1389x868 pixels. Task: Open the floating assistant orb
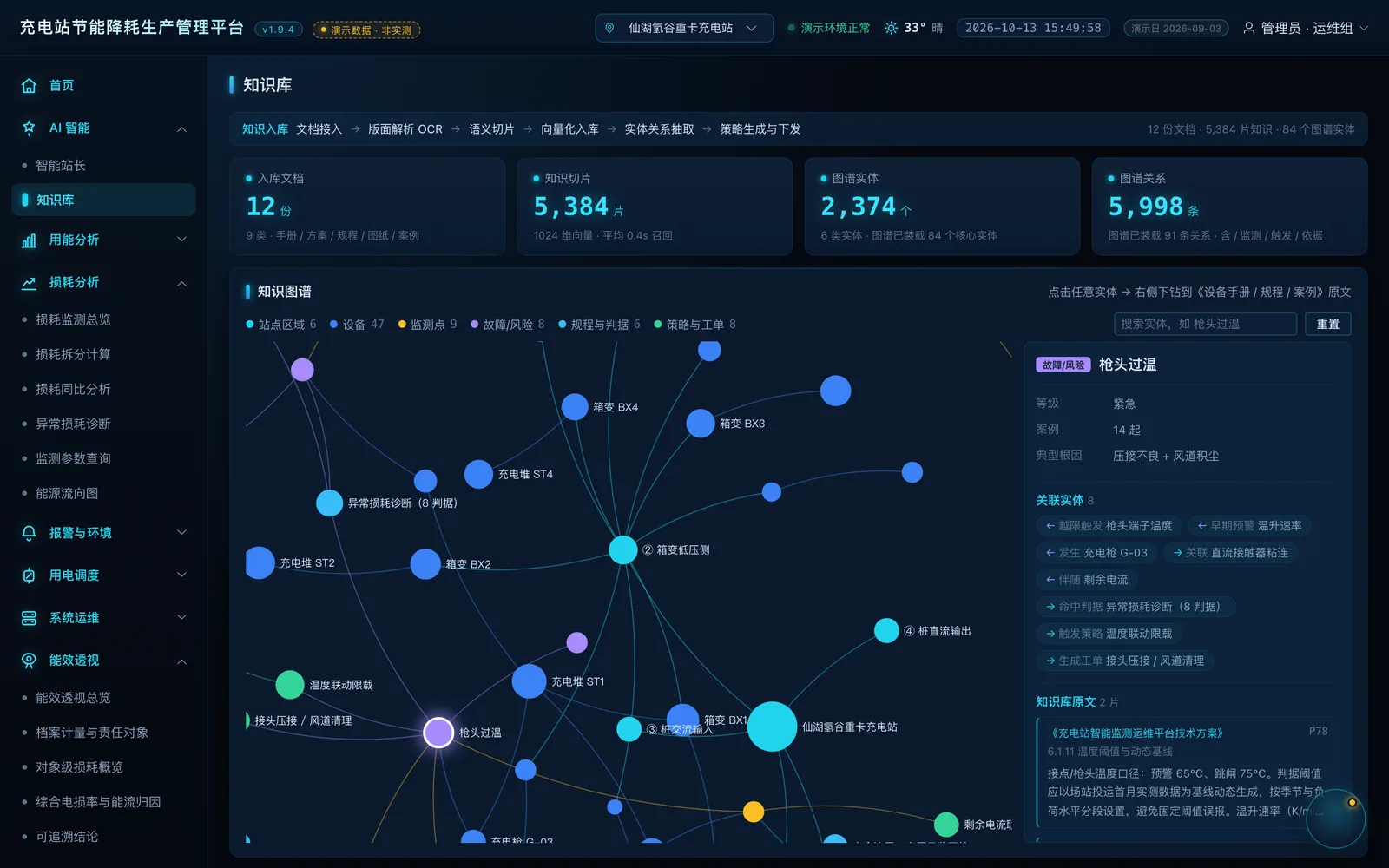tap(1336, 819)
